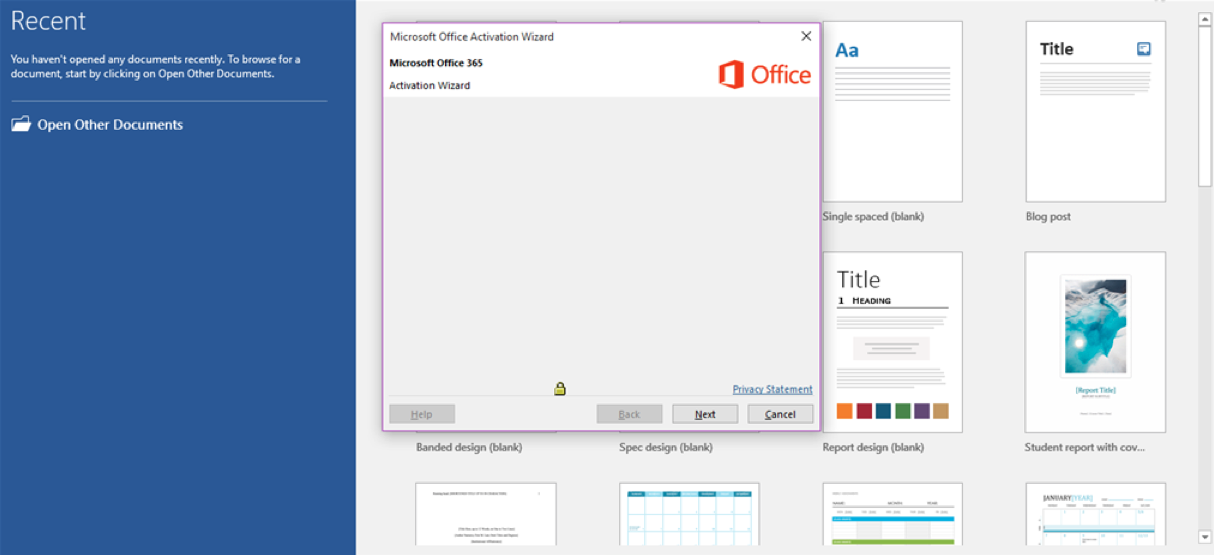Select the Blog post template thumbnail
This screenshot has width=1214, height=555.
(x=1095, y=111)
